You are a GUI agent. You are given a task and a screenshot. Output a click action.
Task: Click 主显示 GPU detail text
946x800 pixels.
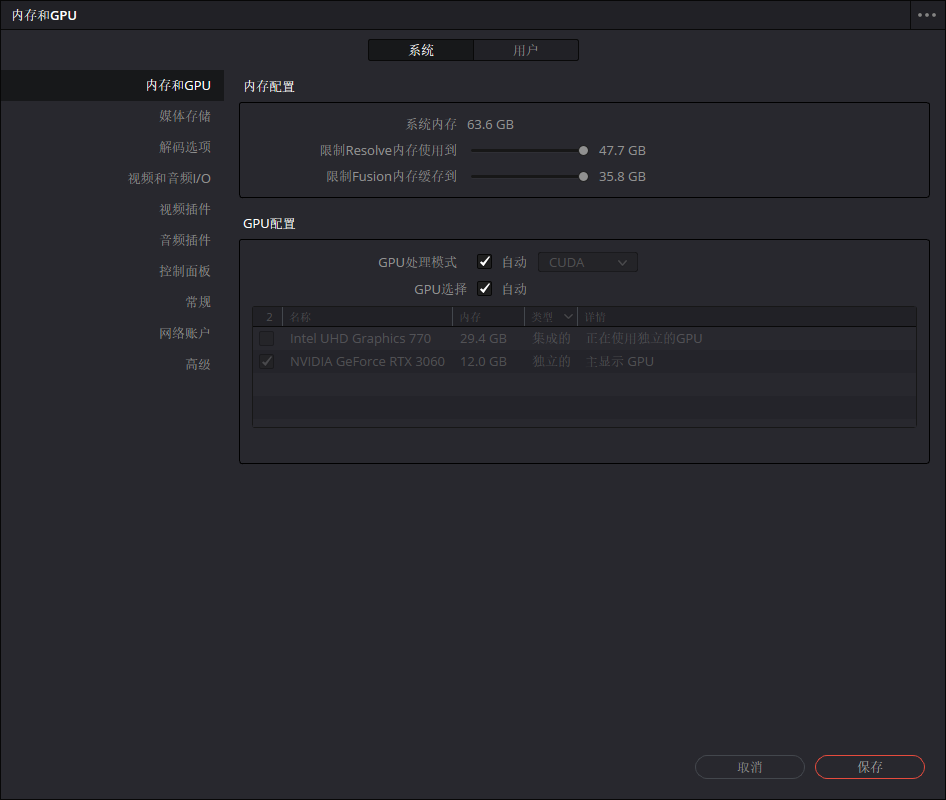click(x=620, y=361)
